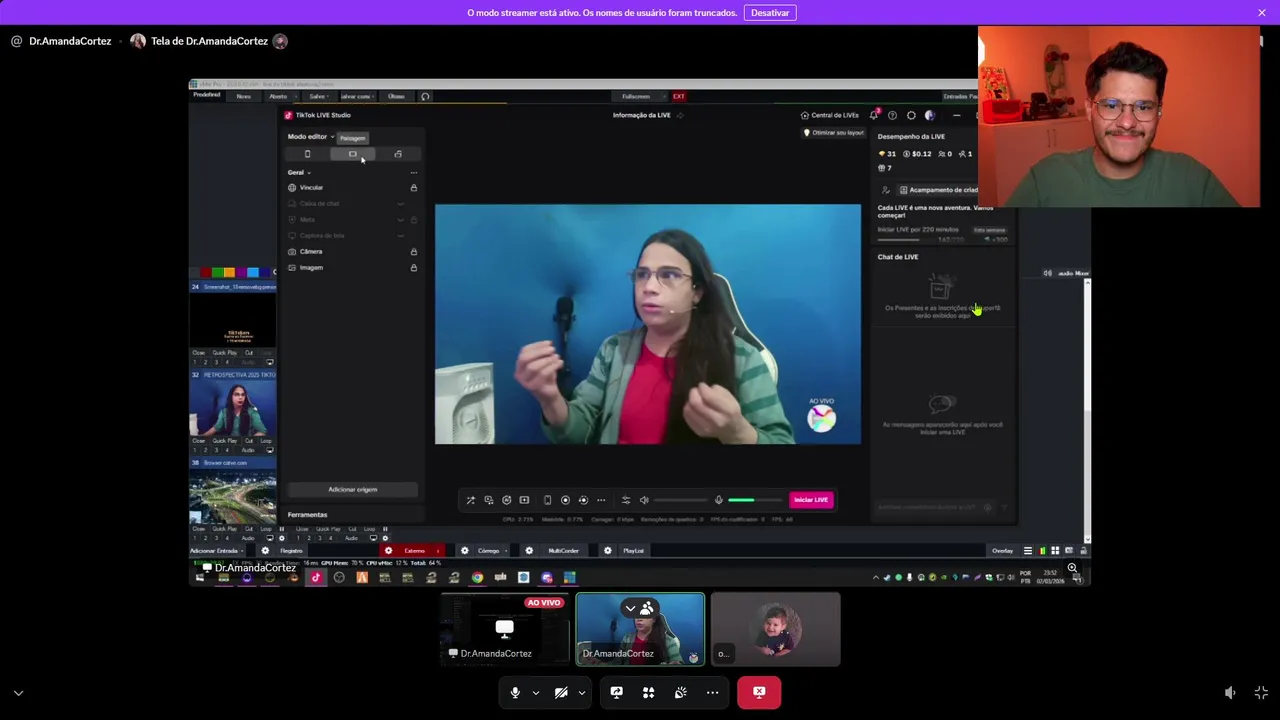
Task: Toggle lock on Vincular source
Action: coord(413,188)
